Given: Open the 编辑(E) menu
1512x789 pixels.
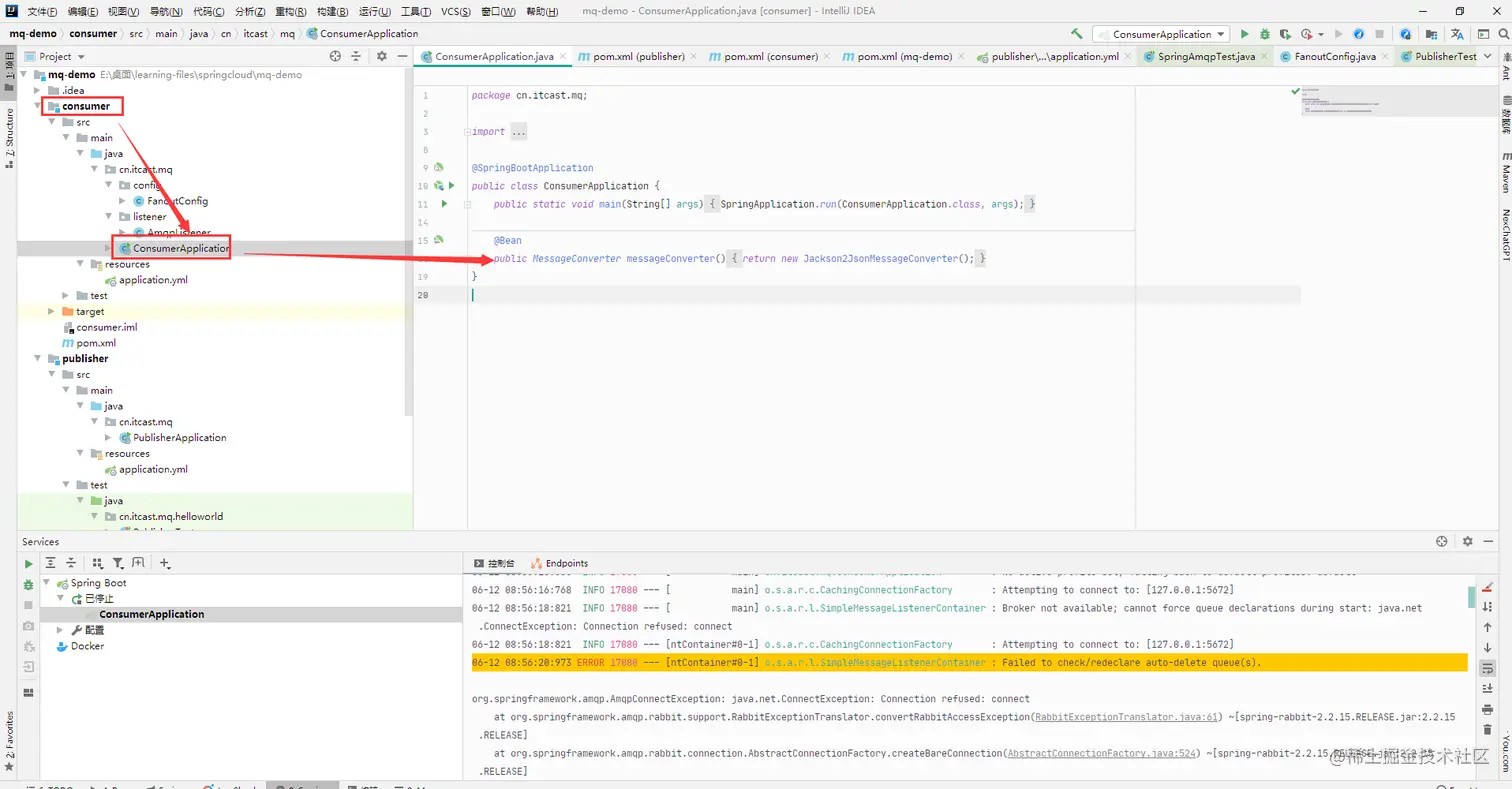Looking at the screenshot, I should (x=83, y=11).
